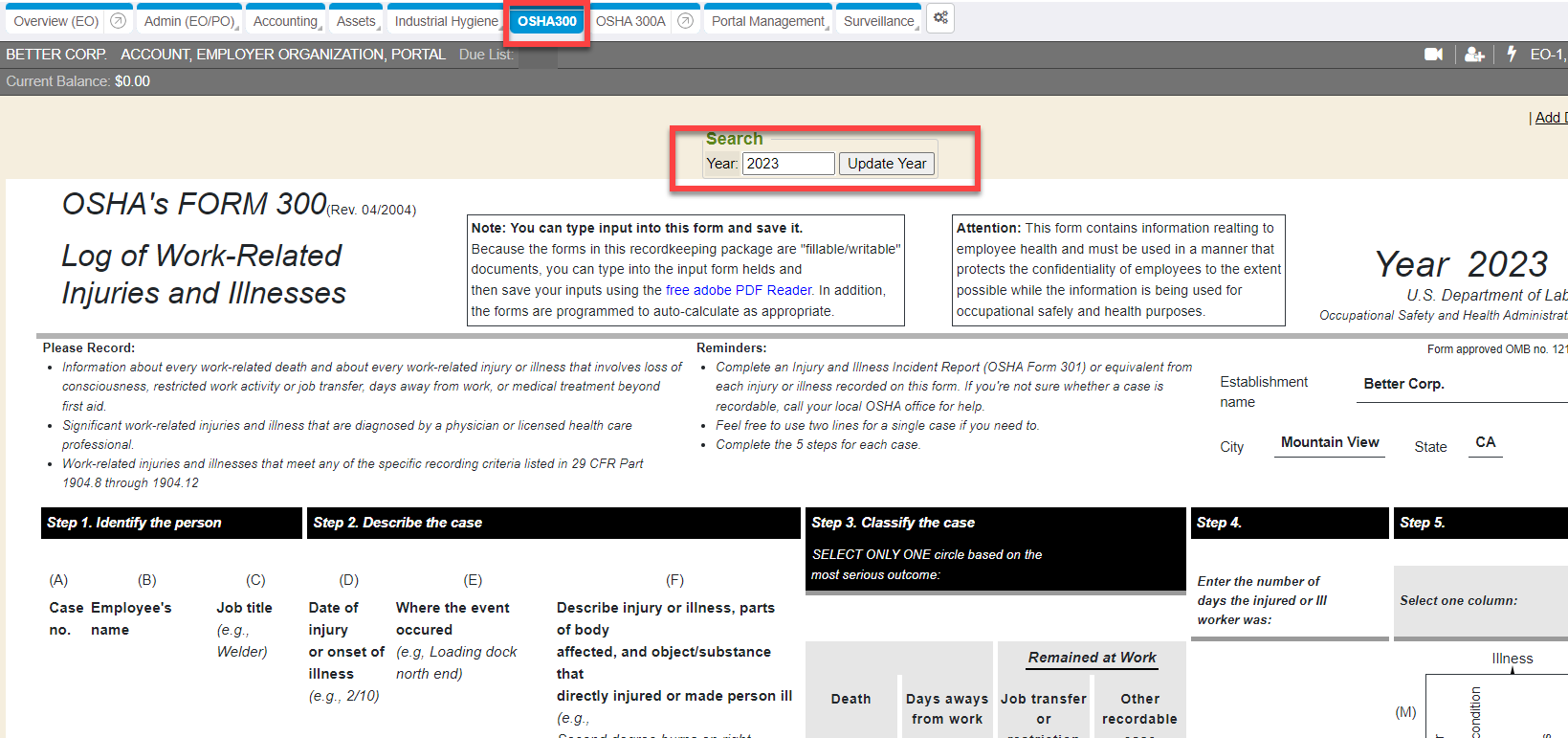Viewport: 1568px width, 738px height.
Task: Expand the Portal Management tab menu
Action: tap(767, 21)
